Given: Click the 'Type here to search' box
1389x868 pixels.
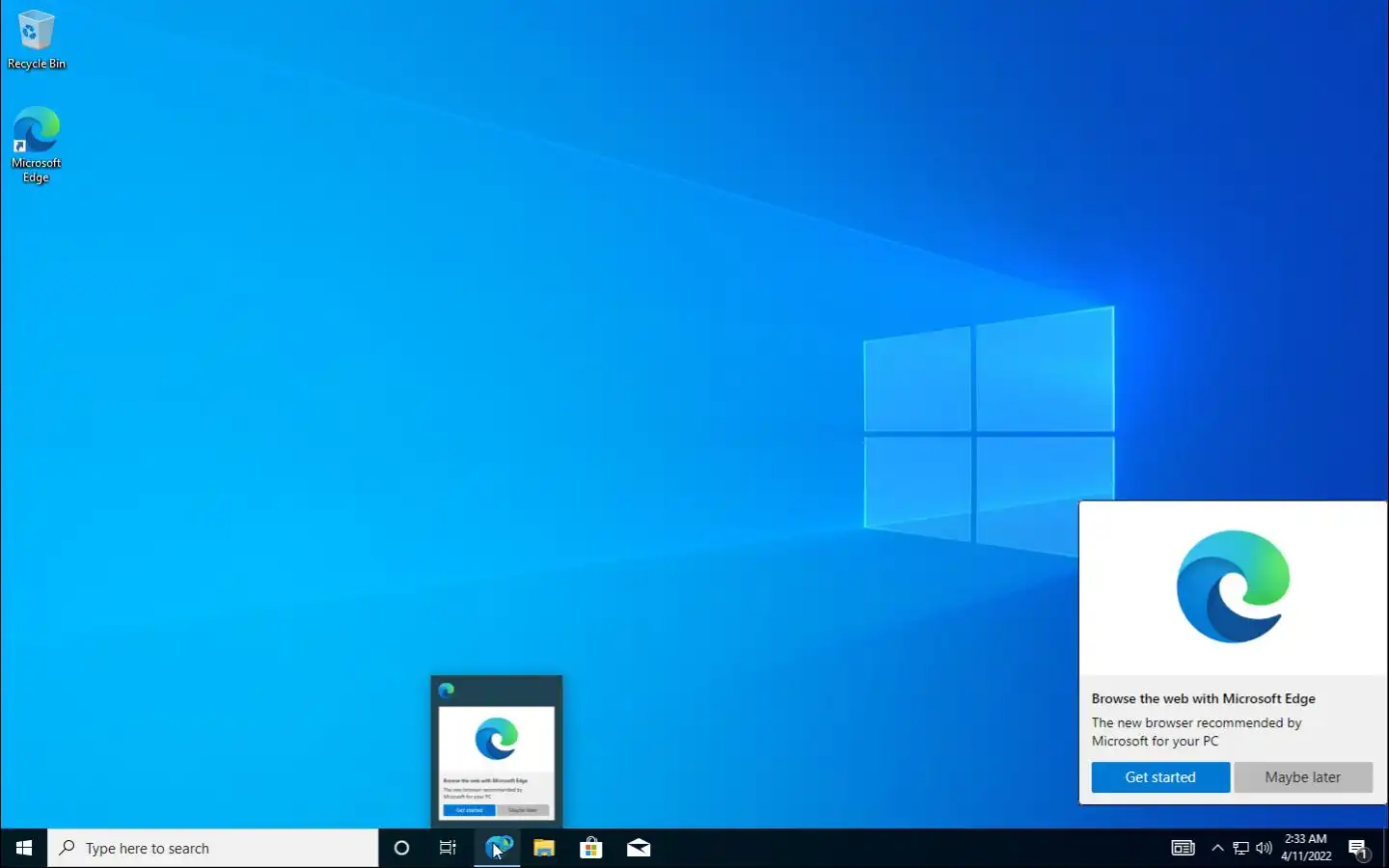Looking at the screenshot, I should [213, 848].
